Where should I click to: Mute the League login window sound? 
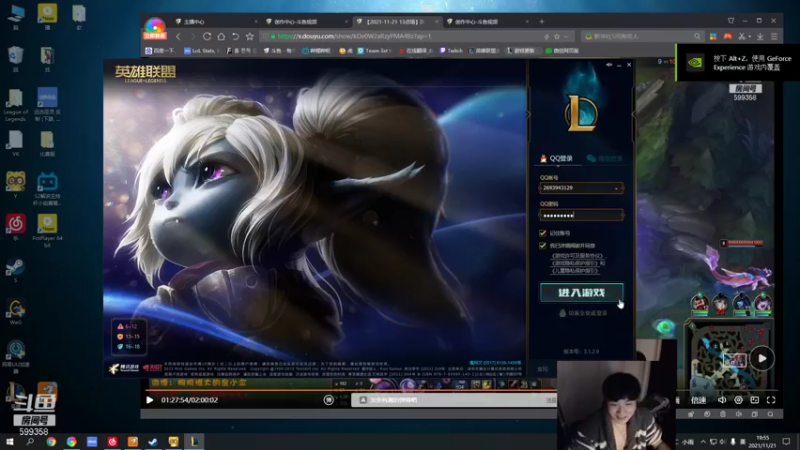click(609, 65)
